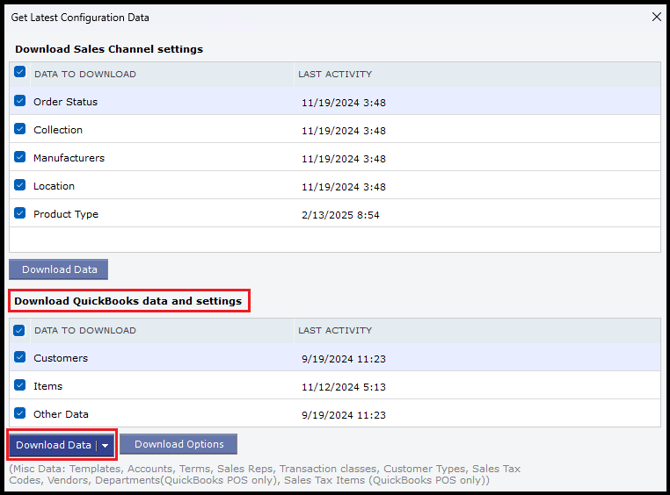Uncheck the Collection checkbox

tap(20, 129)
